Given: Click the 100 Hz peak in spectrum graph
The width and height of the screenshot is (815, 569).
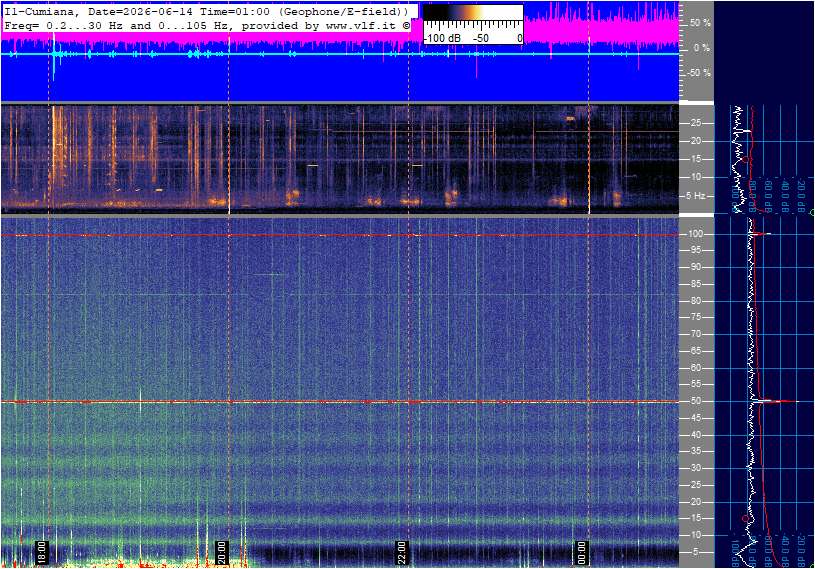Looking at the screenshot, I should (762, 234).
